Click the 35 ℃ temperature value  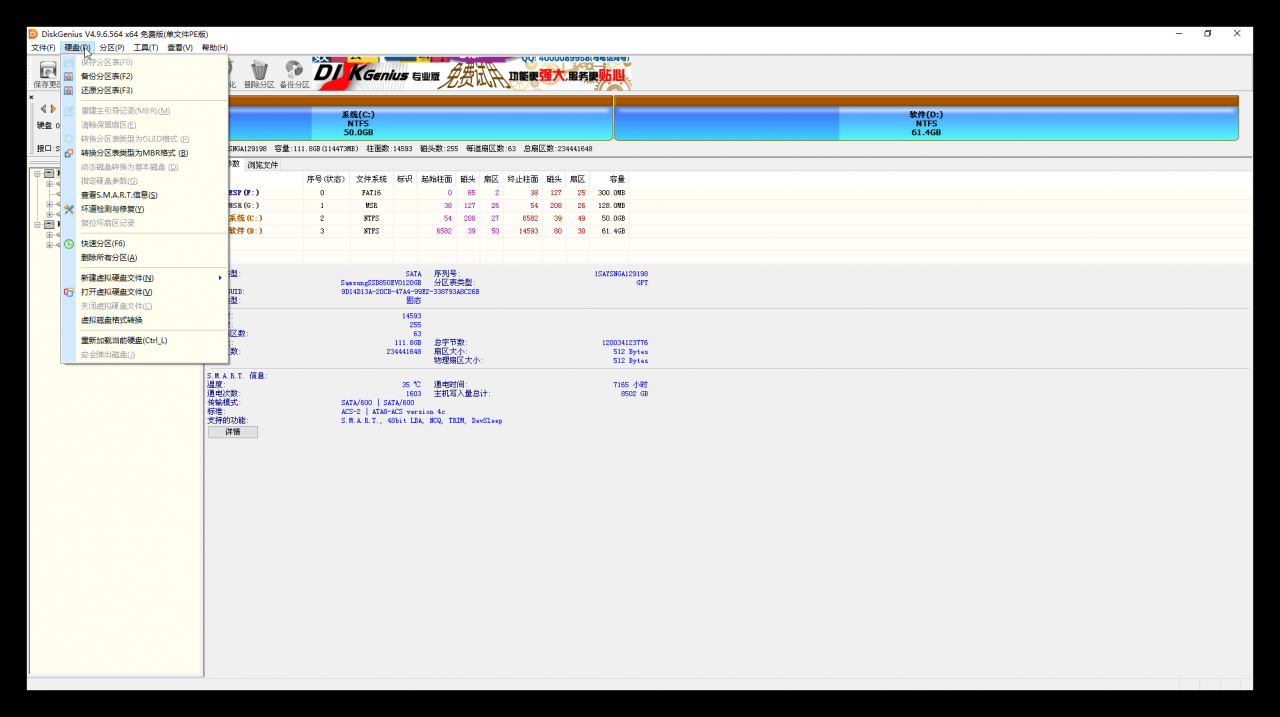click(412, 384)
